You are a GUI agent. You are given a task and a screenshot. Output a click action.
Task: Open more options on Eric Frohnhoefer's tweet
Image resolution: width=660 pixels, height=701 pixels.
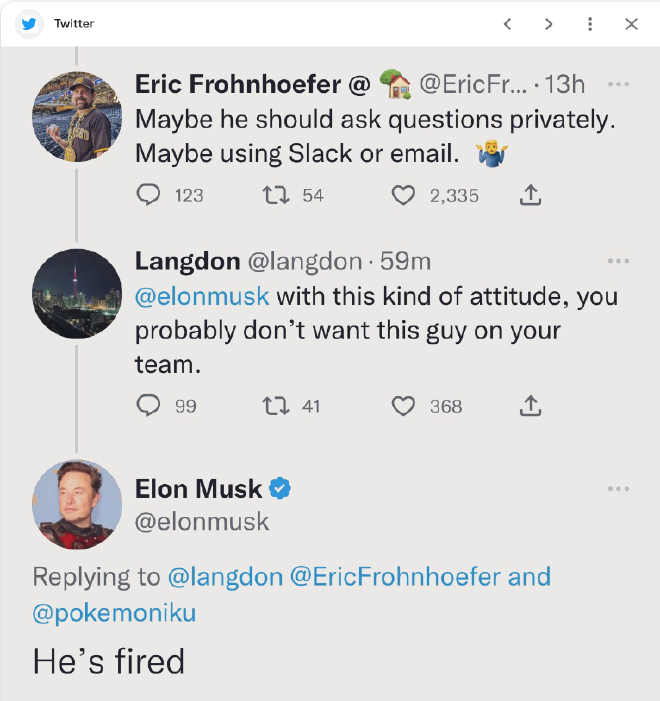coord(618,84)
